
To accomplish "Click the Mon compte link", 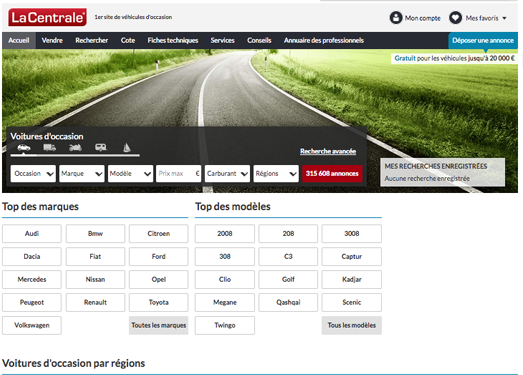I will tap(423, 18).
